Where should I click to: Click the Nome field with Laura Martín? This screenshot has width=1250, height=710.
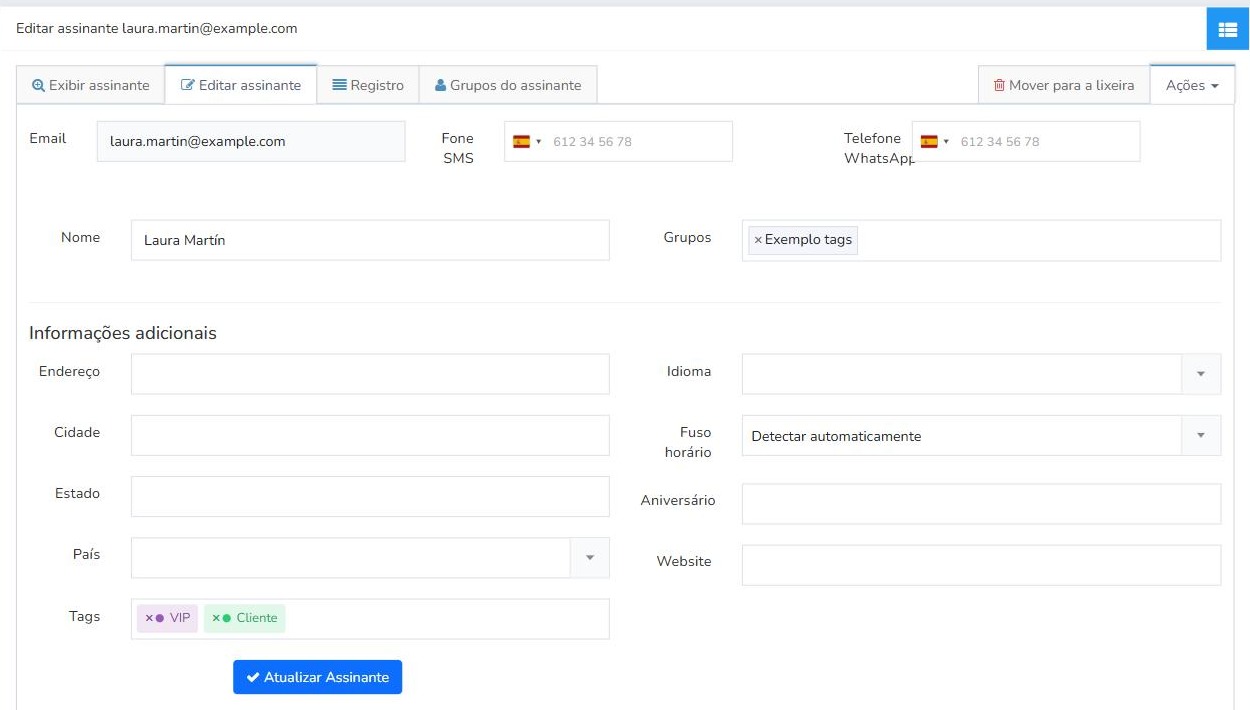point(370,240)
